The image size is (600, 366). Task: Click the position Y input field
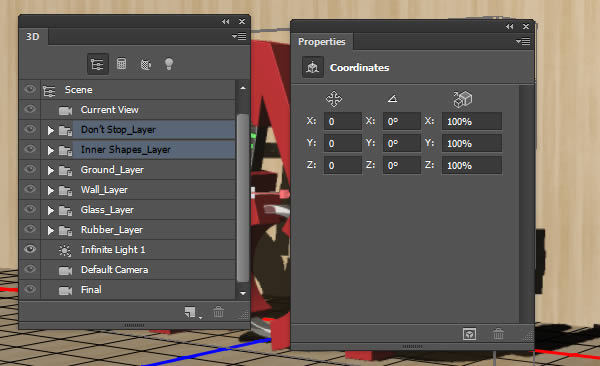coord(342,144)
